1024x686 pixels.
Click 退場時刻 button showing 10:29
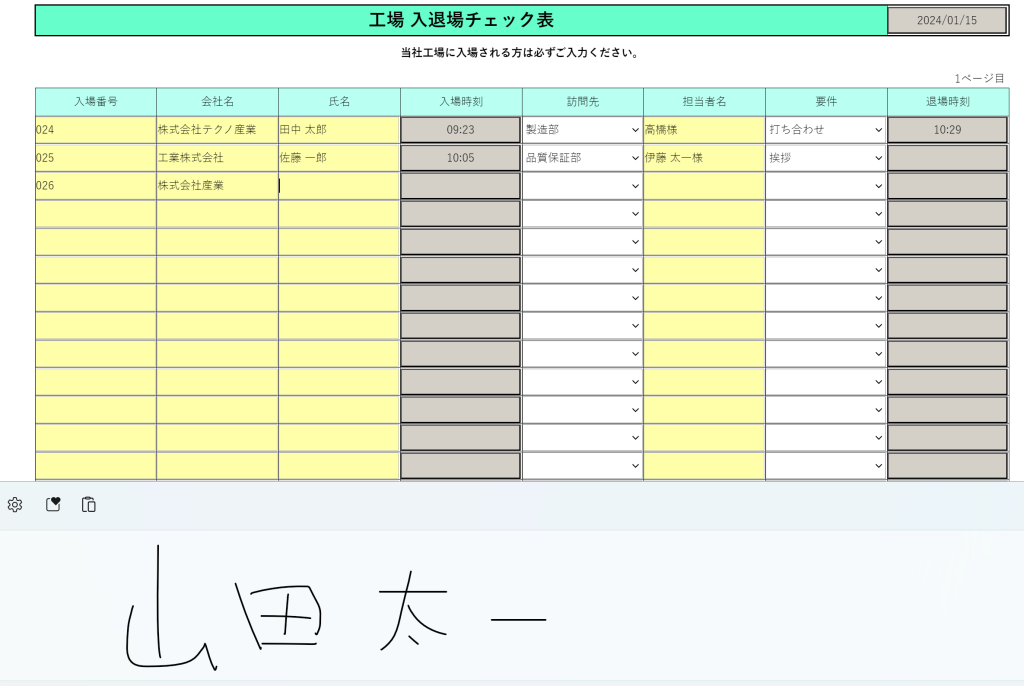pos(947,130)
